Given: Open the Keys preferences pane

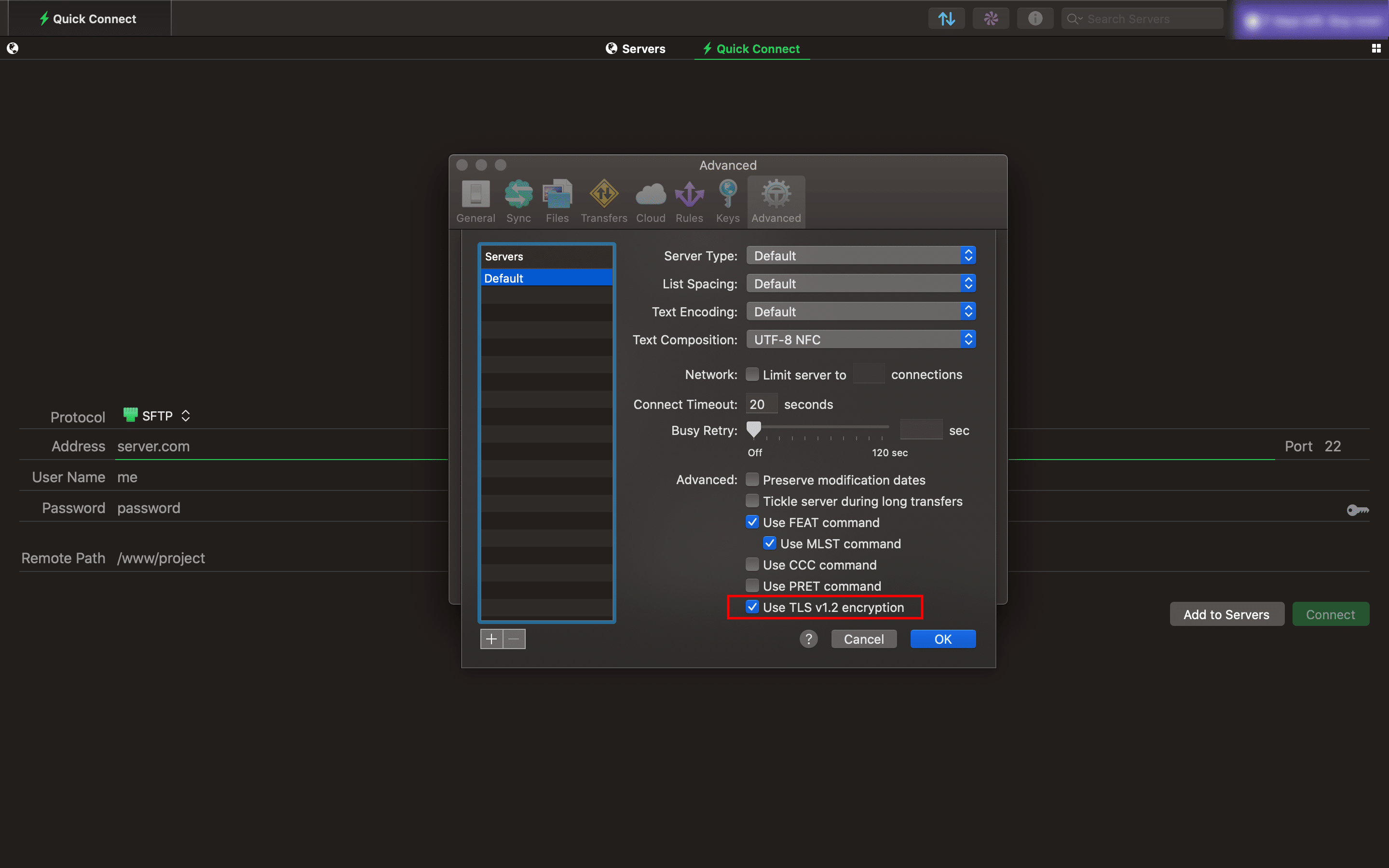Looking at the screenshot, I should tap(727, 202).
